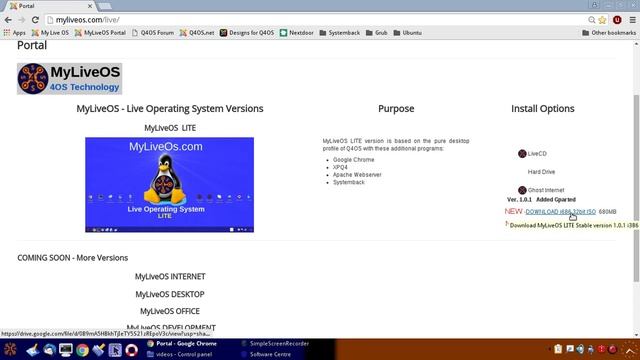The width and height of the screenshot is (640, 360).
Task: Switch to Portal - Google Chrome taskbar window
Action: [x=182, y=344]
